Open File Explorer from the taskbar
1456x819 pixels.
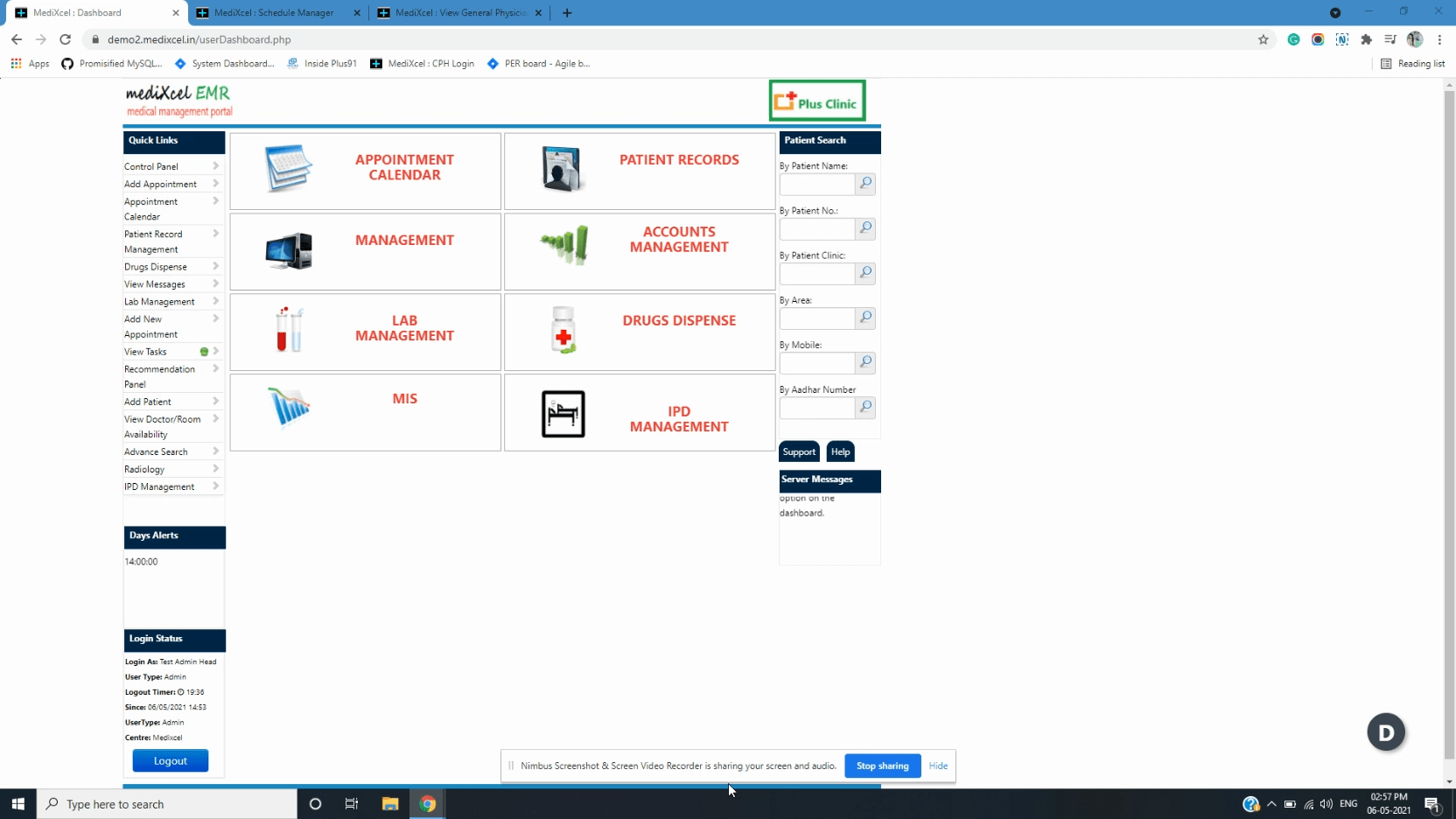click(x=390, y=804)
